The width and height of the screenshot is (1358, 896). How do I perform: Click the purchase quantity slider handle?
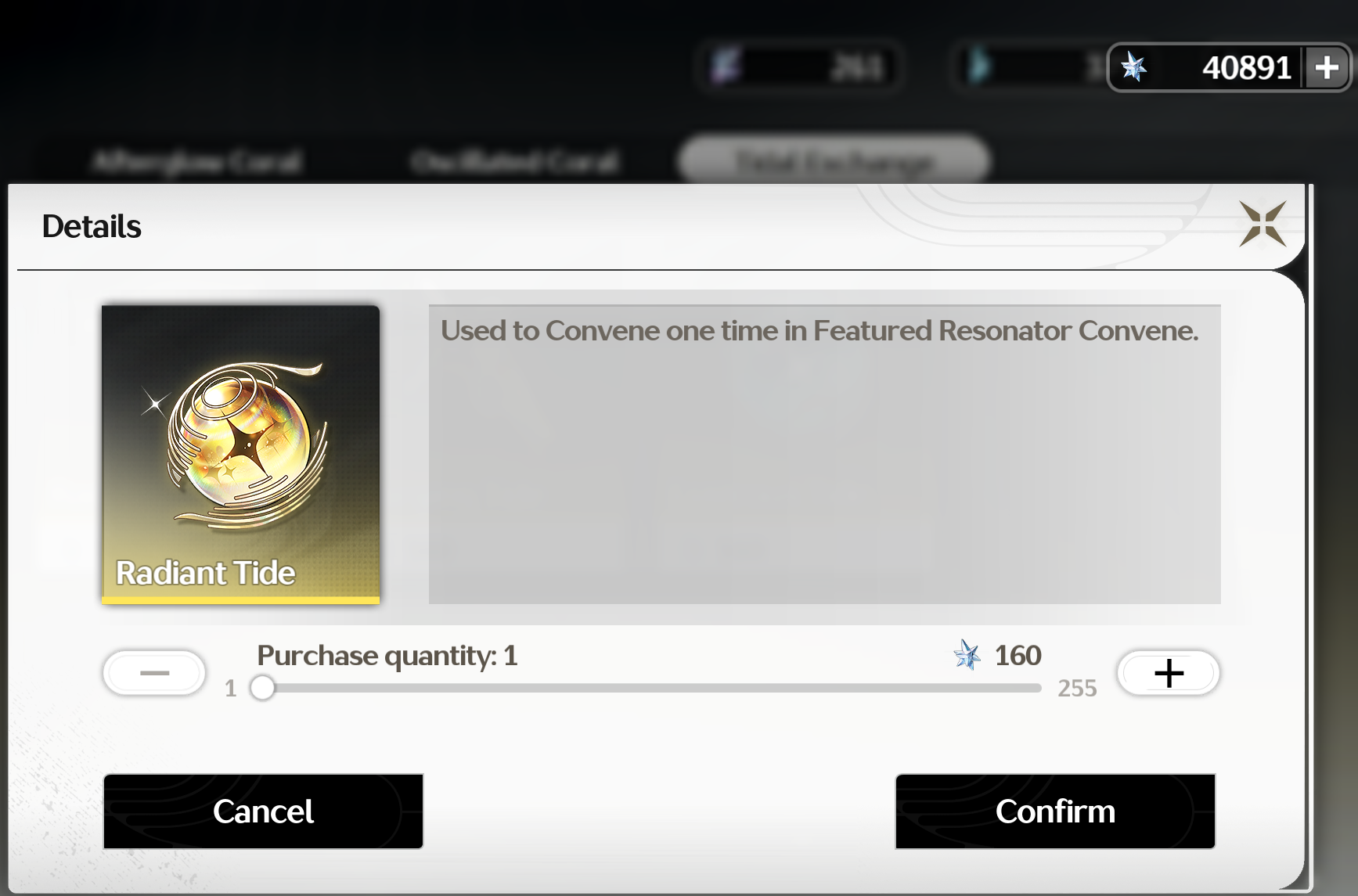pos(263,688)
